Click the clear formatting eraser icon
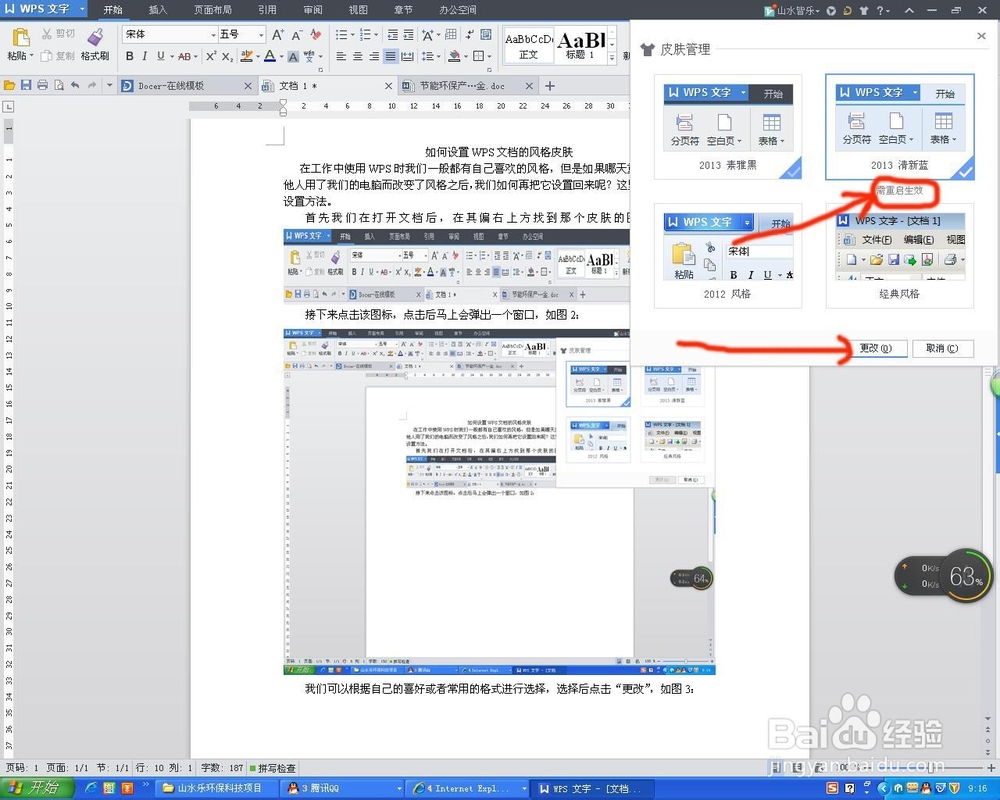 point(315,34)
